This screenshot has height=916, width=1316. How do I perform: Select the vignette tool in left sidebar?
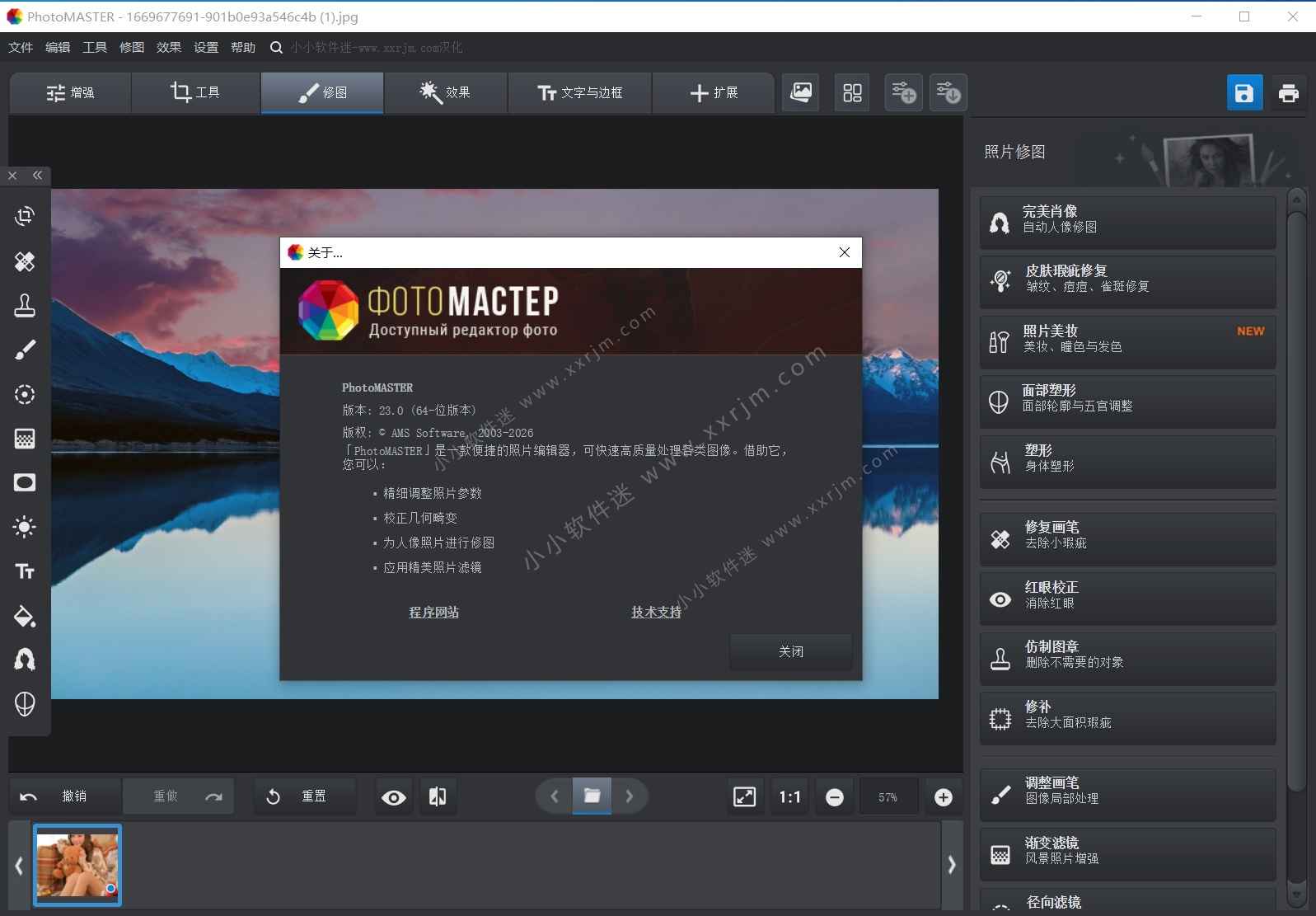[x=25, y=482]
